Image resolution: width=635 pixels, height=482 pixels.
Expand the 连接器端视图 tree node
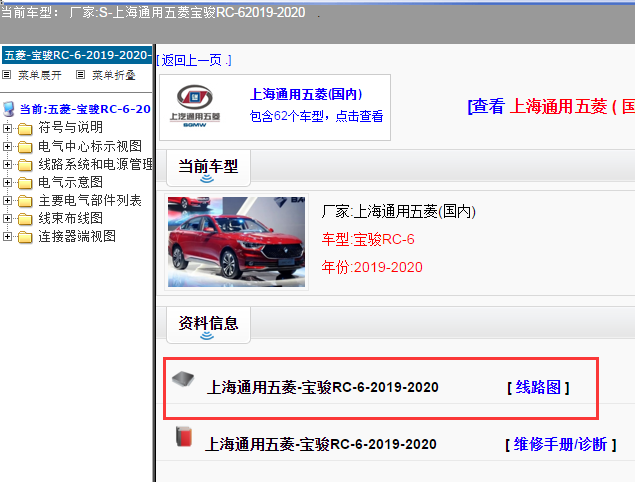[7, 237]
